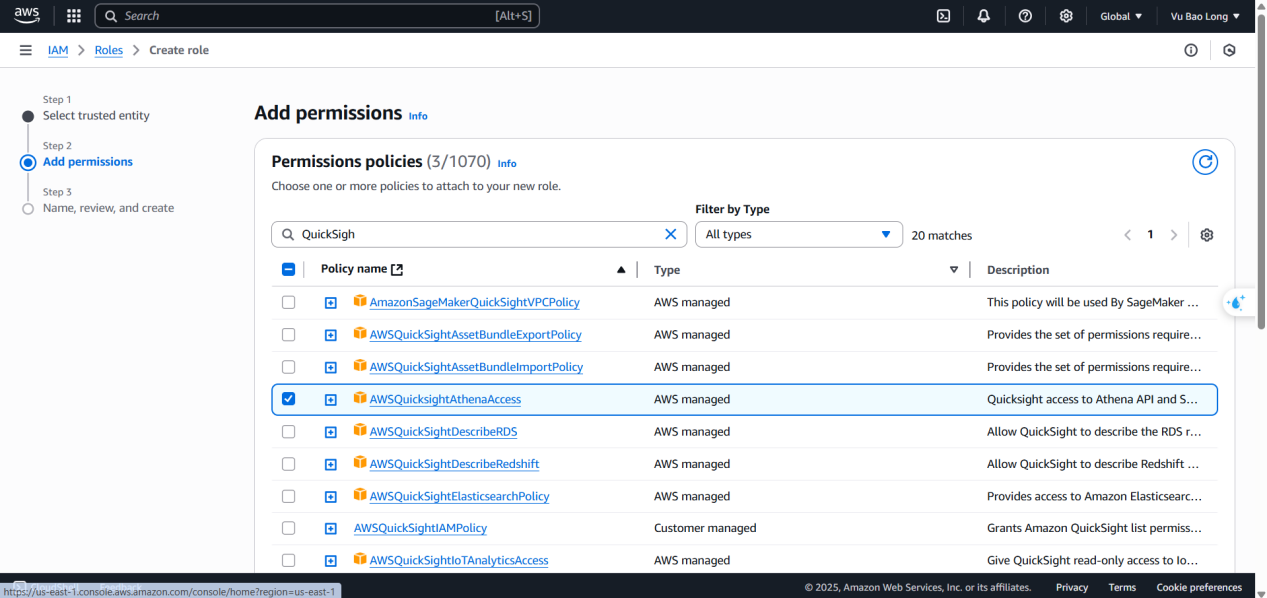The height and width of the screenshot is (598, 1267).
Task: Select Step 2 Add permissions
Action: click(x=88, y=162)
